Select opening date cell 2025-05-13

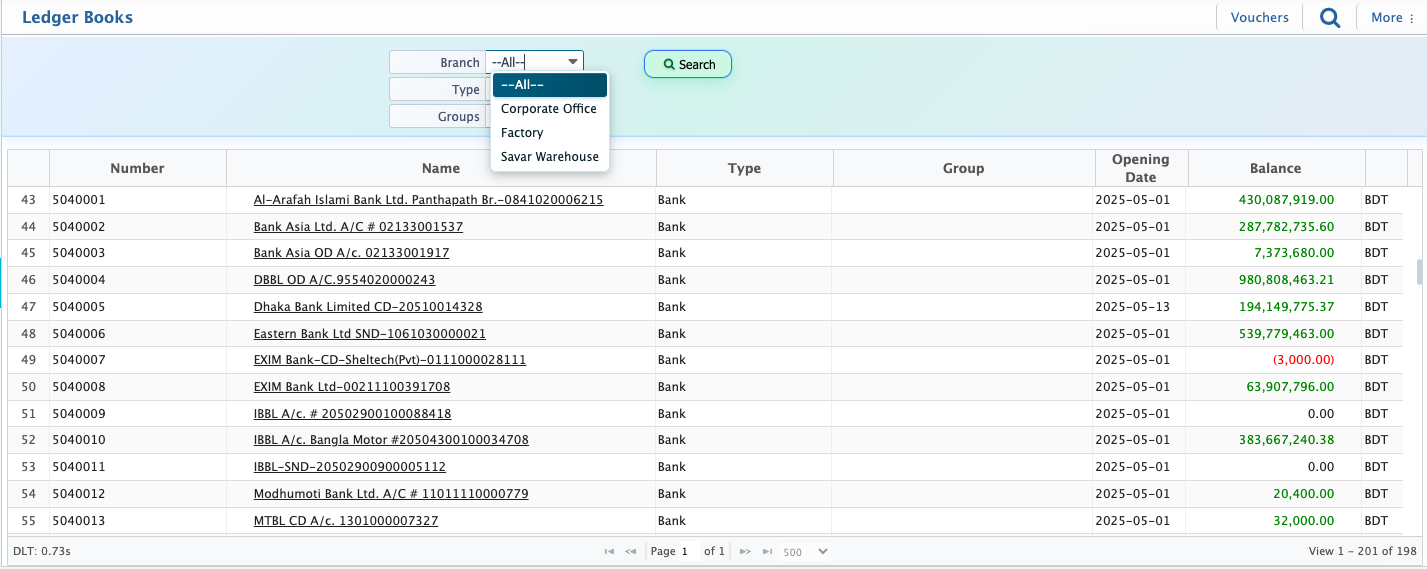pos(1140,307)
